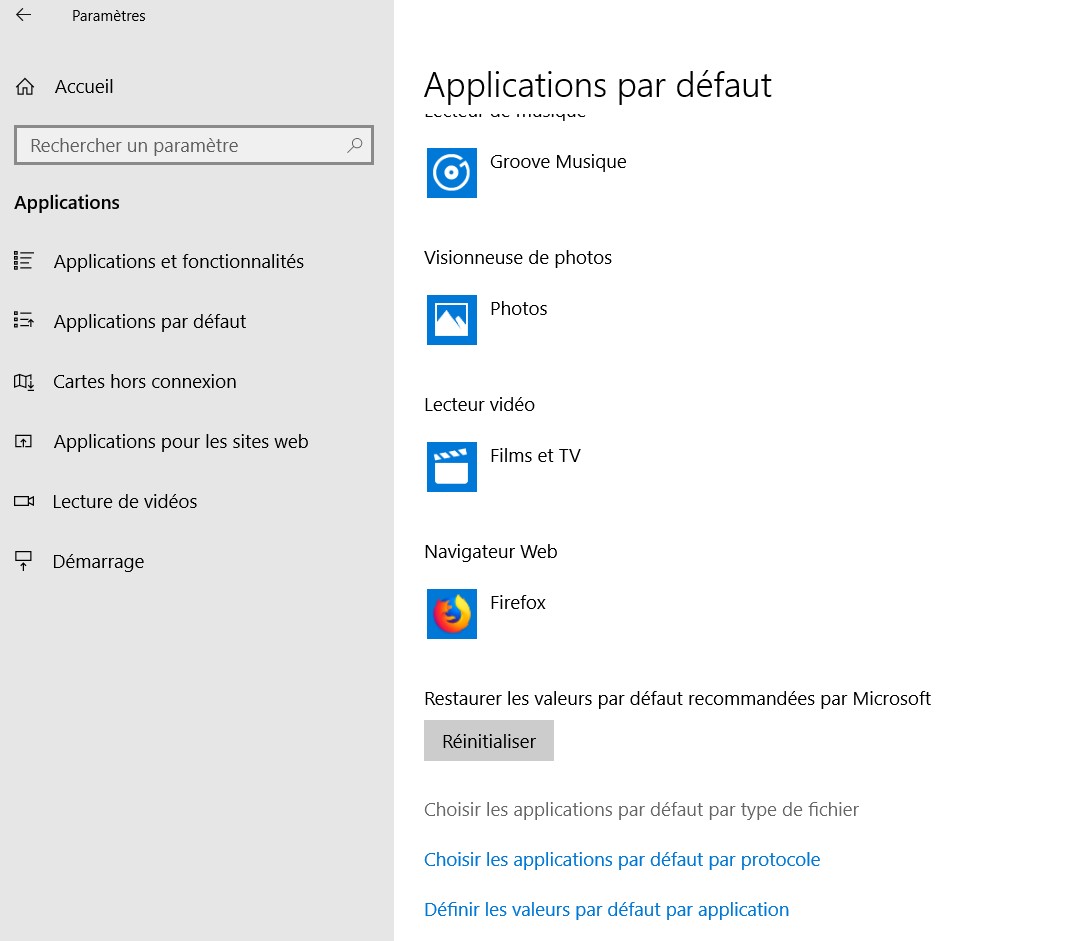Open Applications et fonctionnalités section
The height and width of the screenshot is (941, 1076).
(178, 262)
